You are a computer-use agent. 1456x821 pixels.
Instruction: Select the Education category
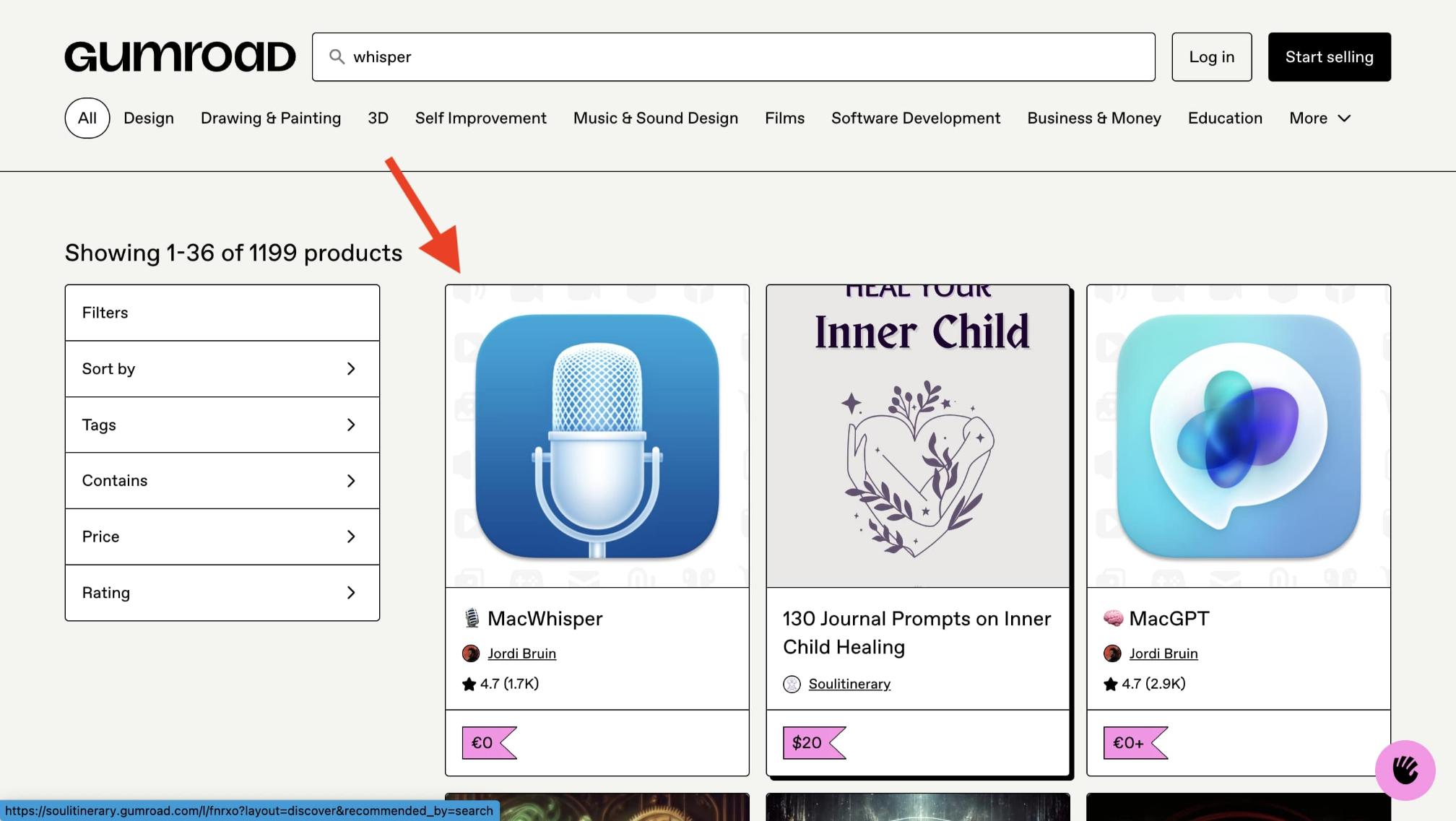click(1226, 118)
